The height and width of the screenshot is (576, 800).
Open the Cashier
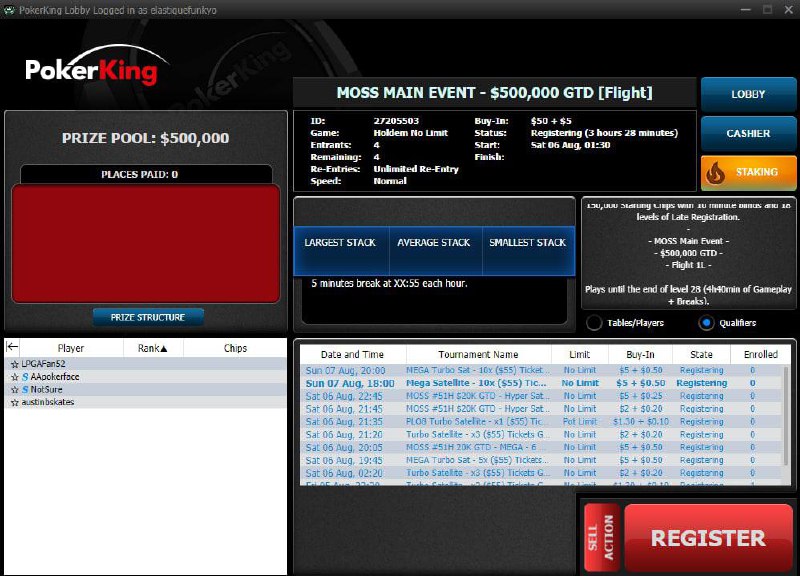748,133
